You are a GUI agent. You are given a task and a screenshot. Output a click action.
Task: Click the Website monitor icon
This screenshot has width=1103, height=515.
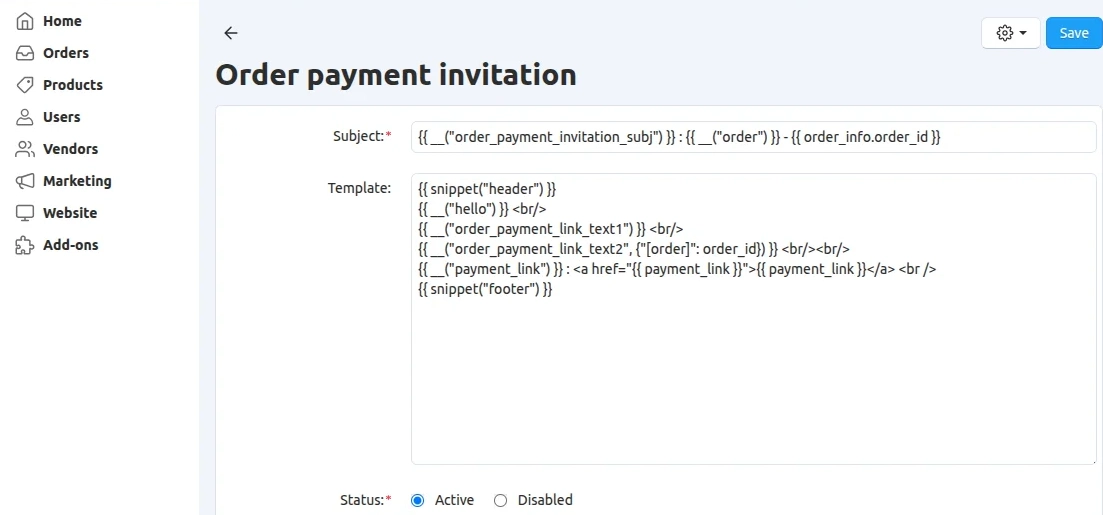coord(25,213)
